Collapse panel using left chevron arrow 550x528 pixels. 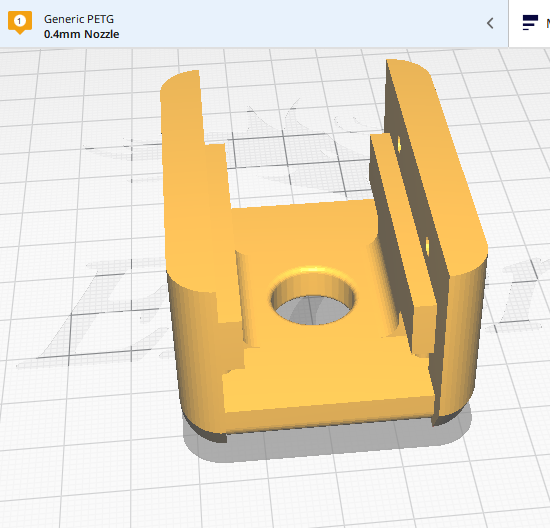click(x=490, y=24)
